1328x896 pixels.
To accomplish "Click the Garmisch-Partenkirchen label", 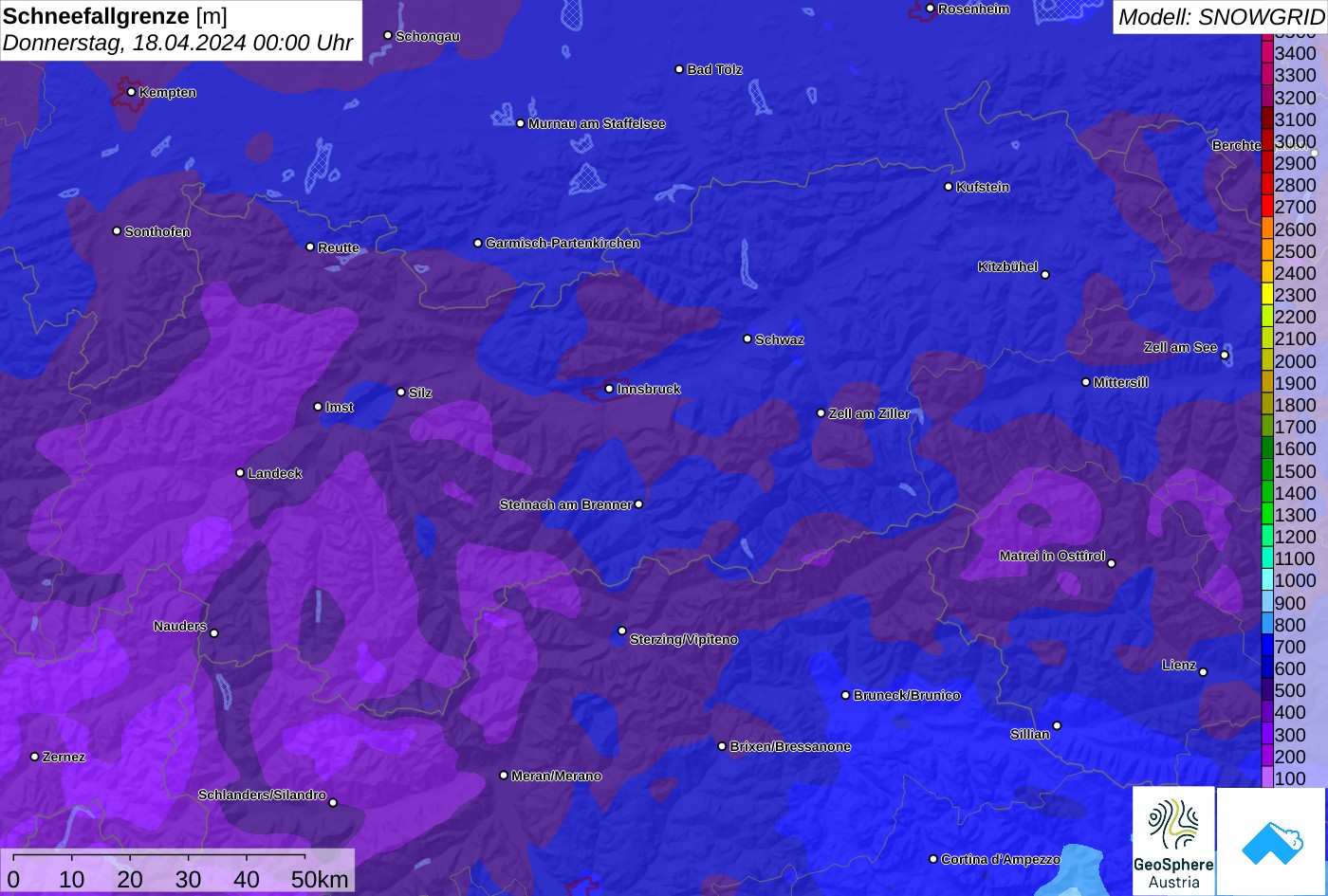I will (x=563, y=243).
